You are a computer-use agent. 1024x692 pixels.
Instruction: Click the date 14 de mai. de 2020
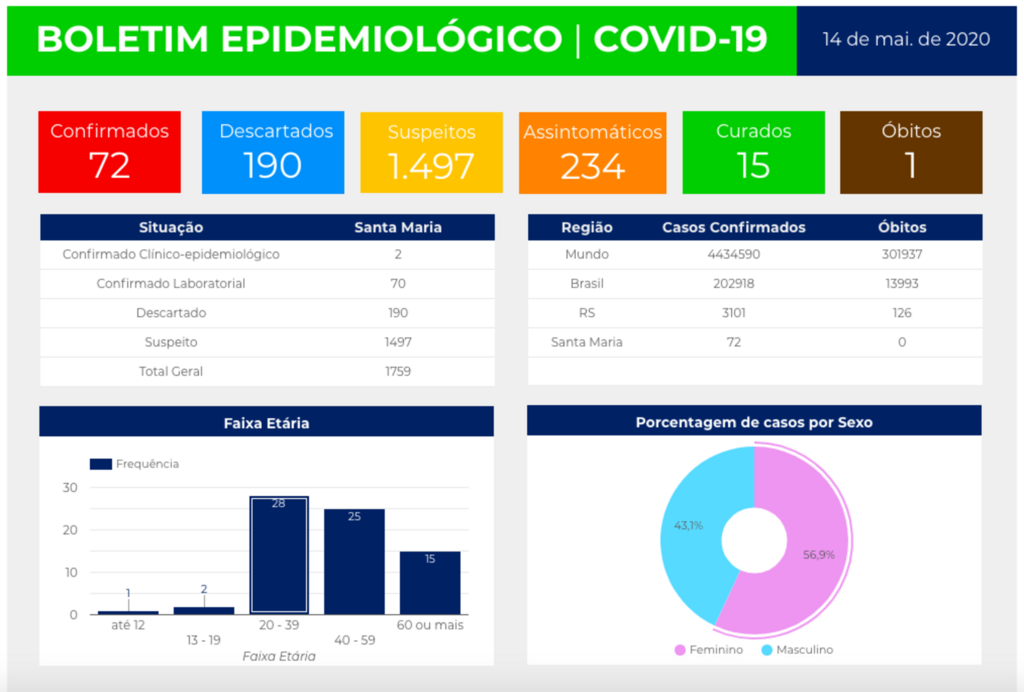(x=906, y=39)
